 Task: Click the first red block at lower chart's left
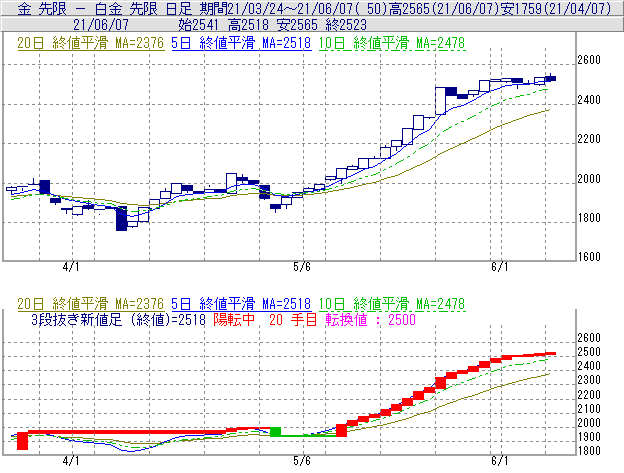pos(23,441)
